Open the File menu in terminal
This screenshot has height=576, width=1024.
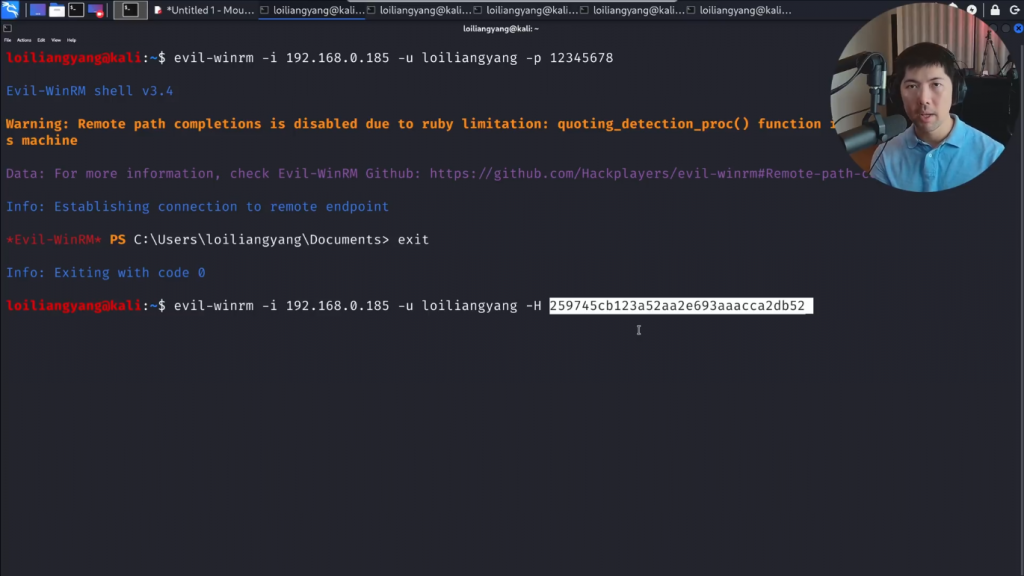[x=8, y=40]
